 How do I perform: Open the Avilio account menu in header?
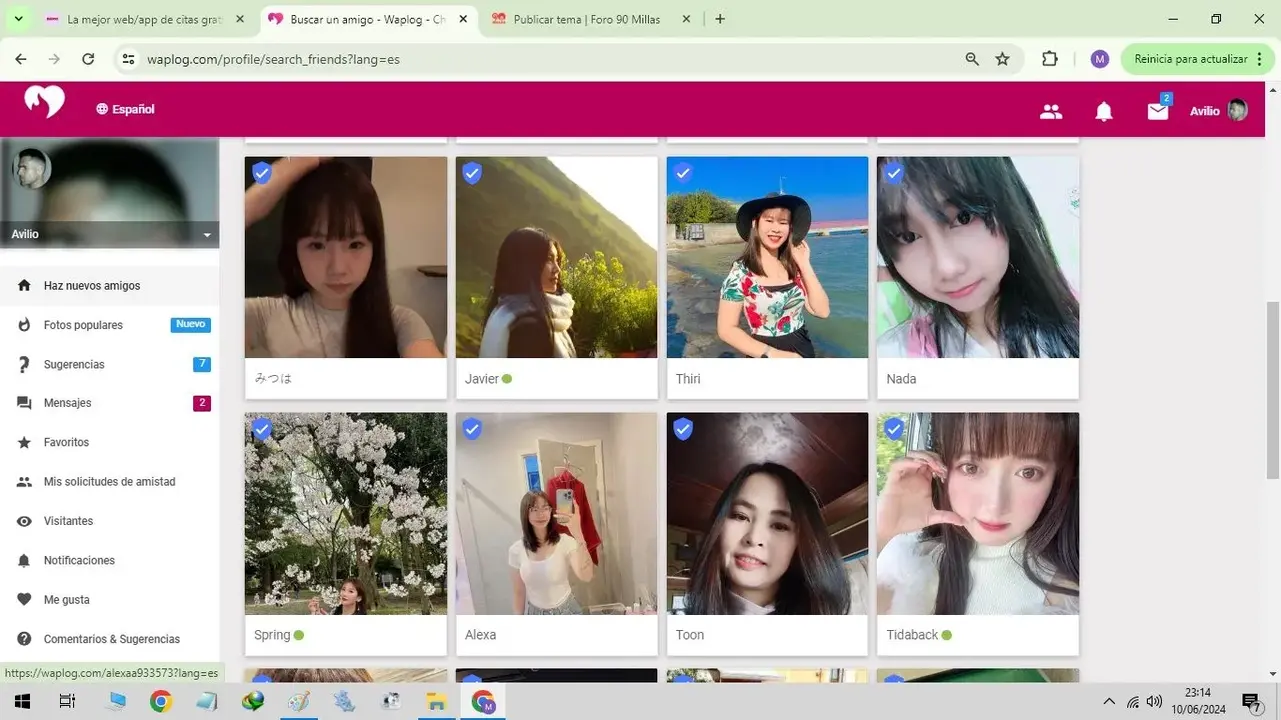coord(1218,111)
